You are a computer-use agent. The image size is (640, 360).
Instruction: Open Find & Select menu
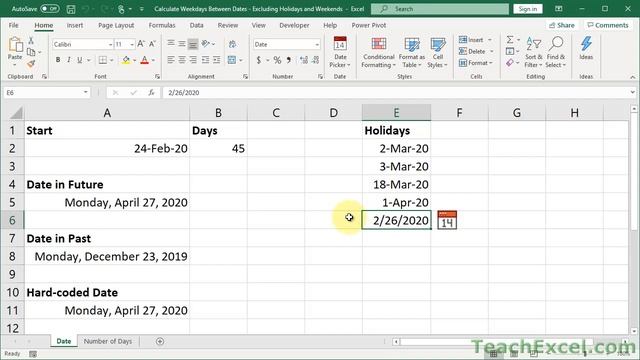coord(556,52)
